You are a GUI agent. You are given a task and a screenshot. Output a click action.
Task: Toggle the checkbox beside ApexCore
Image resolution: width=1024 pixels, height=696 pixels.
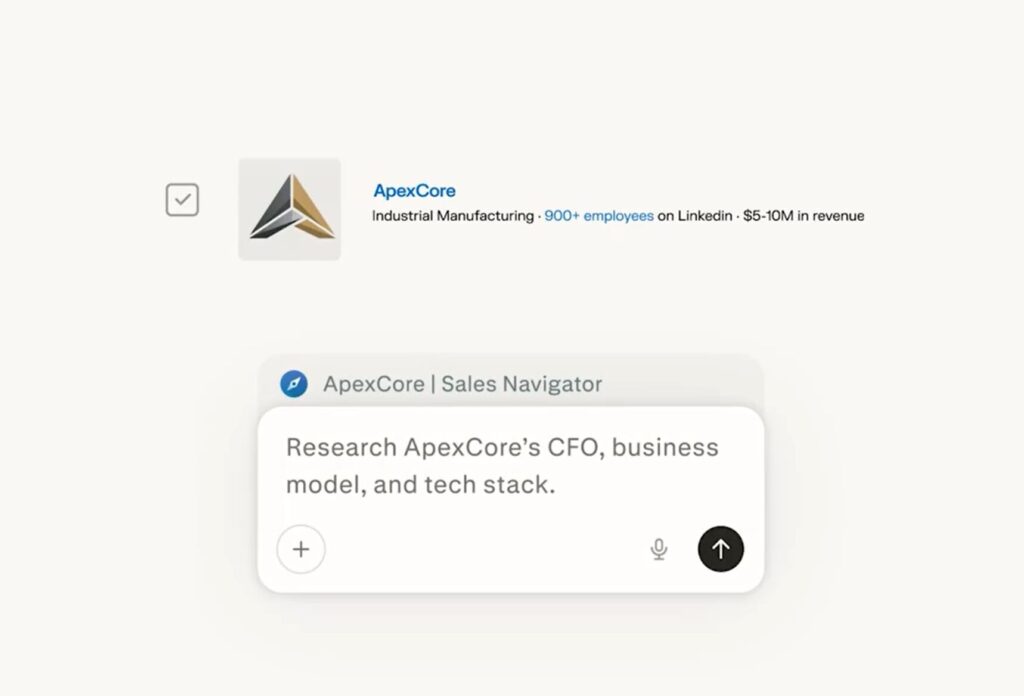pos(182,200)
